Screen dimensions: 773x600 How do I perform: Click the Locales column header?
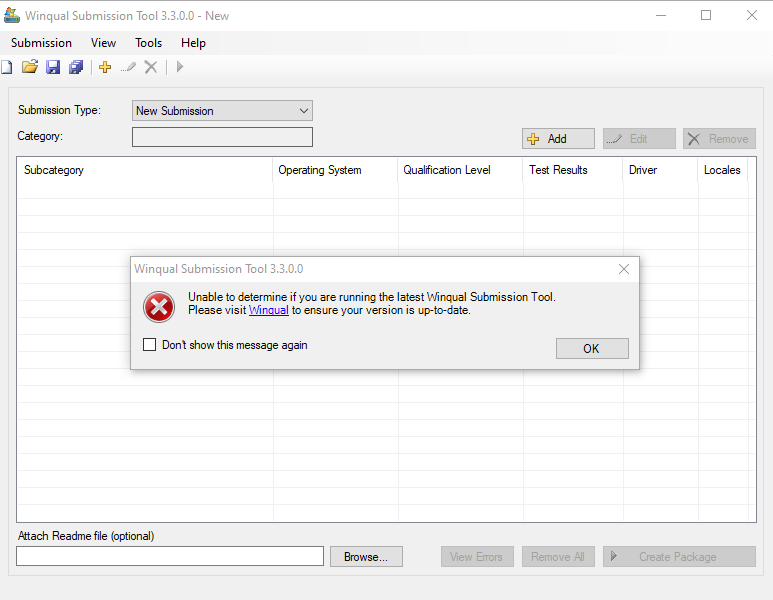(723, 170)
